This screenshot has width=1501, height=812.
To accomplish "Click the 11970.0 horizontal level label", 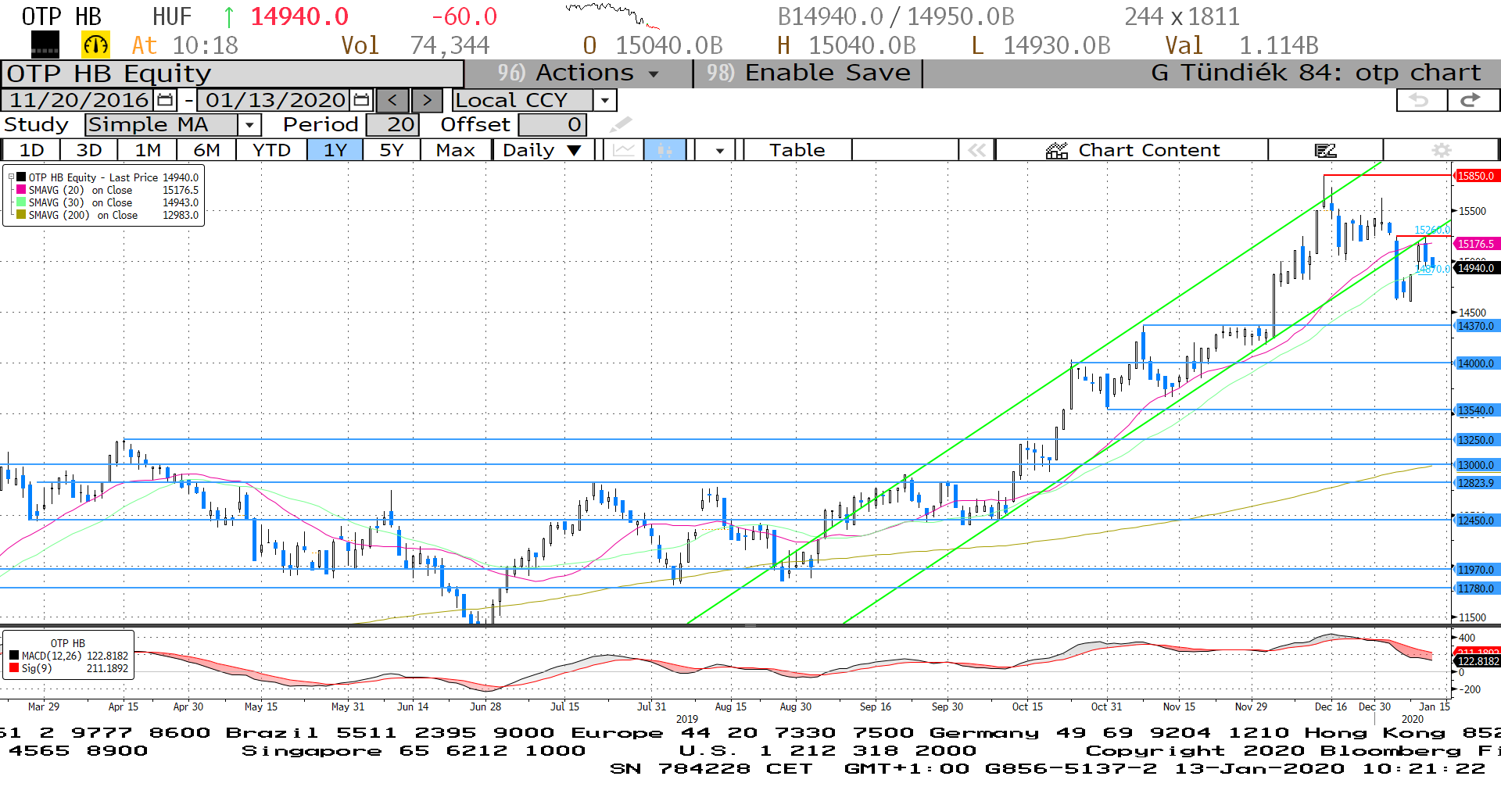I will coord(1476,570).
